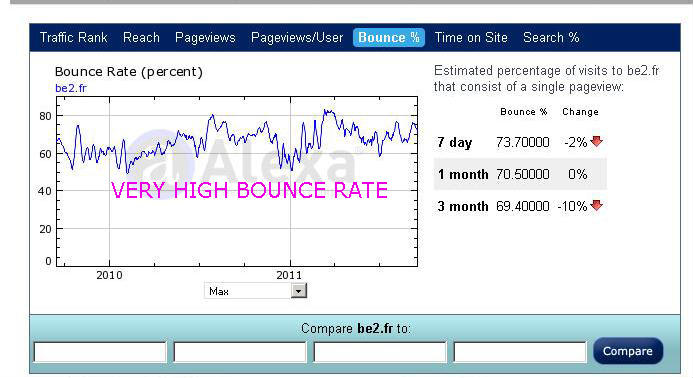The image size is (693, 378).
Task: Click the Compare be2.fr to: label
Action: point(356,328)
